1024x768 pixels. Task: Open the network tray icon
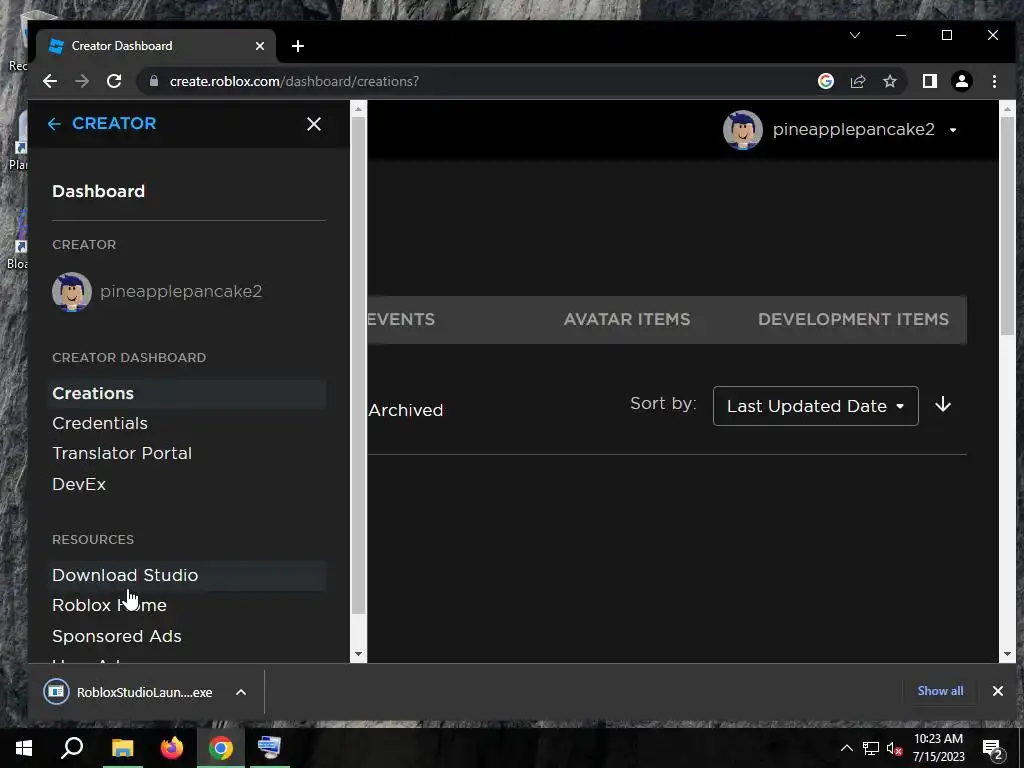click(871, 748)
